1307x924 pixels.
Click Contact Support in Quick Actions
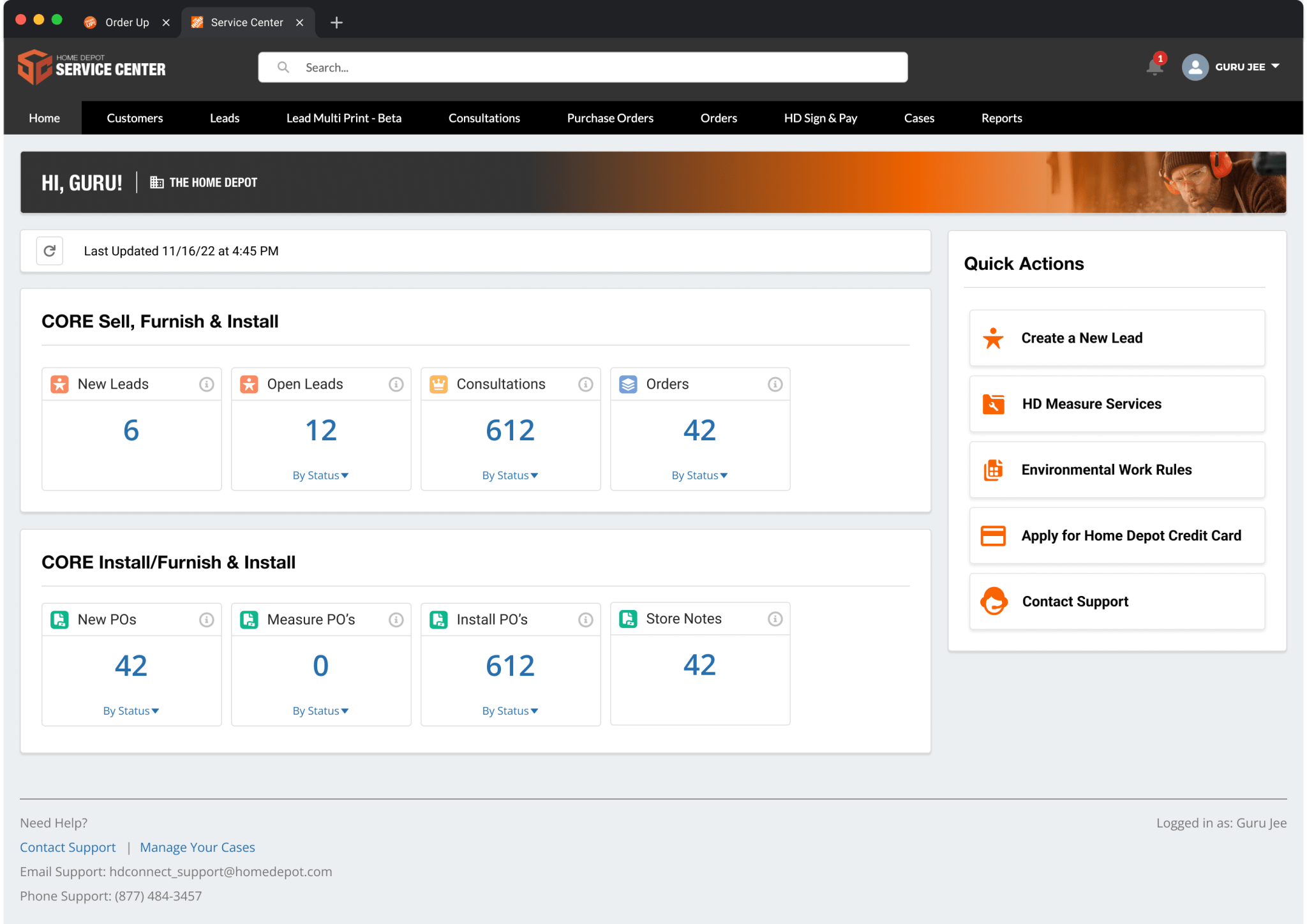(x=1117, y=601)
